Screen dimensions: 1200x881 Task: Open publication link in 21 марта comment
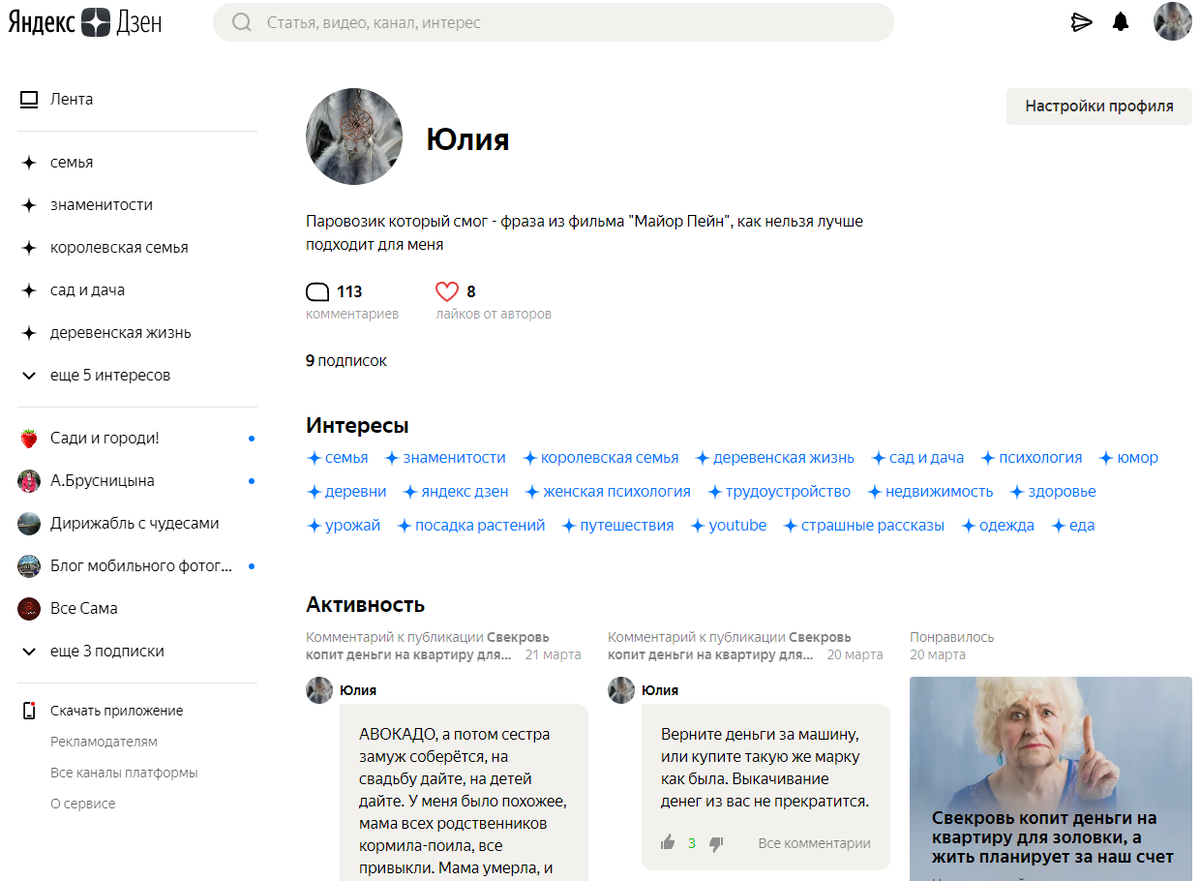pos(427,646)
